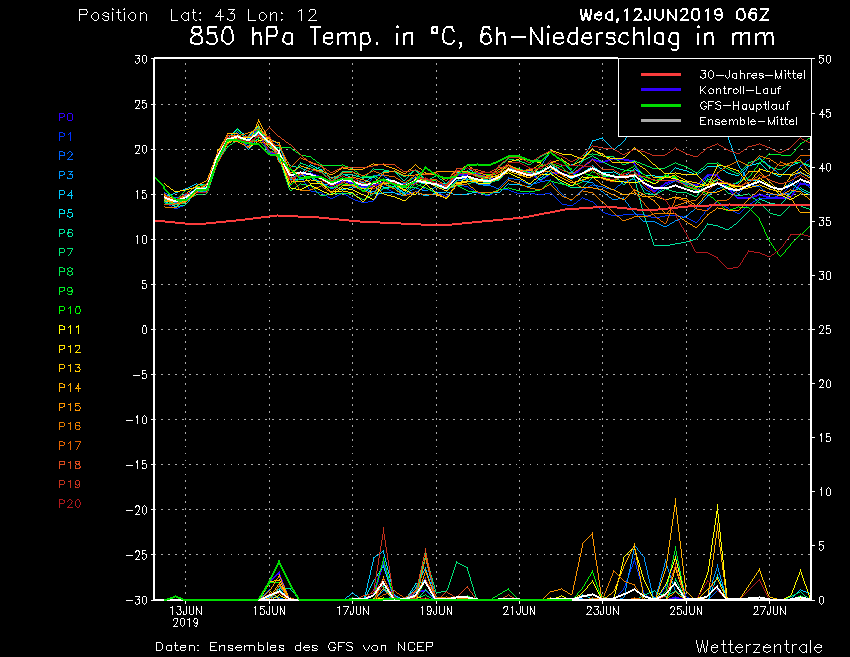
Task: Select the yellow P12 member label
Action: pyautogui.click(x=69, y=349)
